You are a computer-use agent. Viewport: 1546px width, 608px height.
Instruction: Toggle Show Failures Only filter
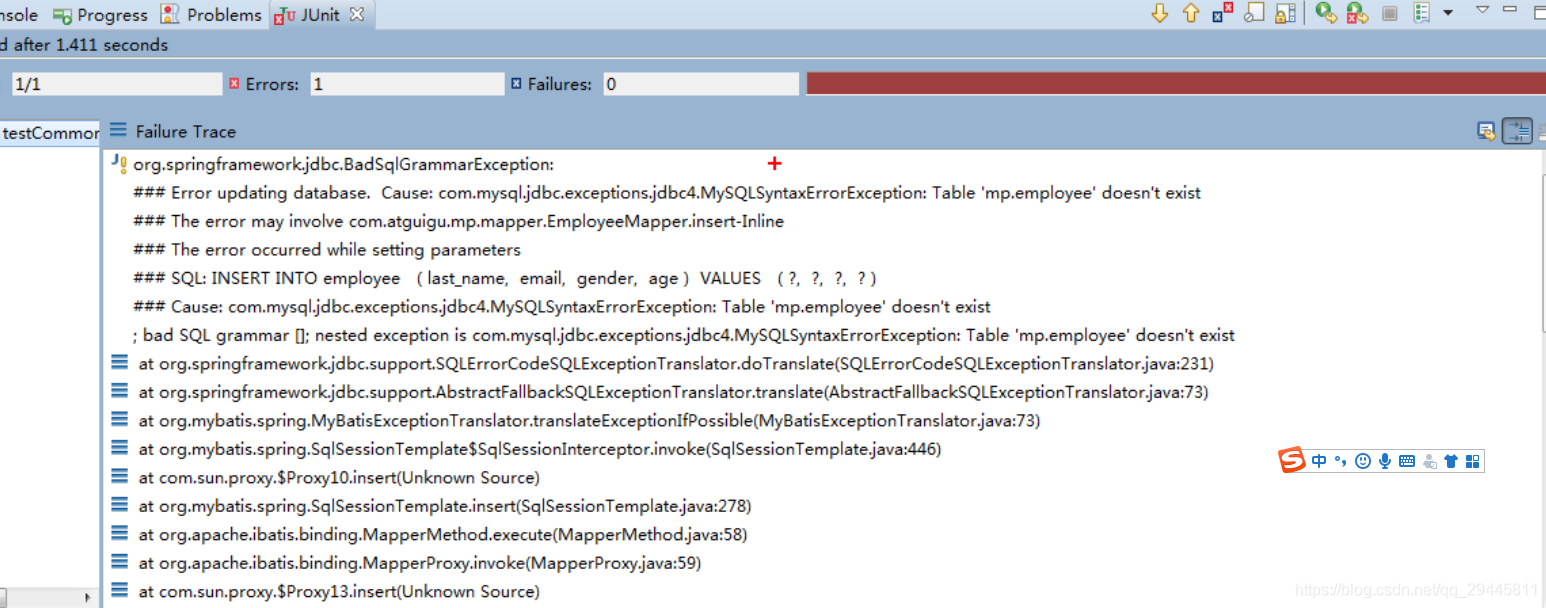1222,13
